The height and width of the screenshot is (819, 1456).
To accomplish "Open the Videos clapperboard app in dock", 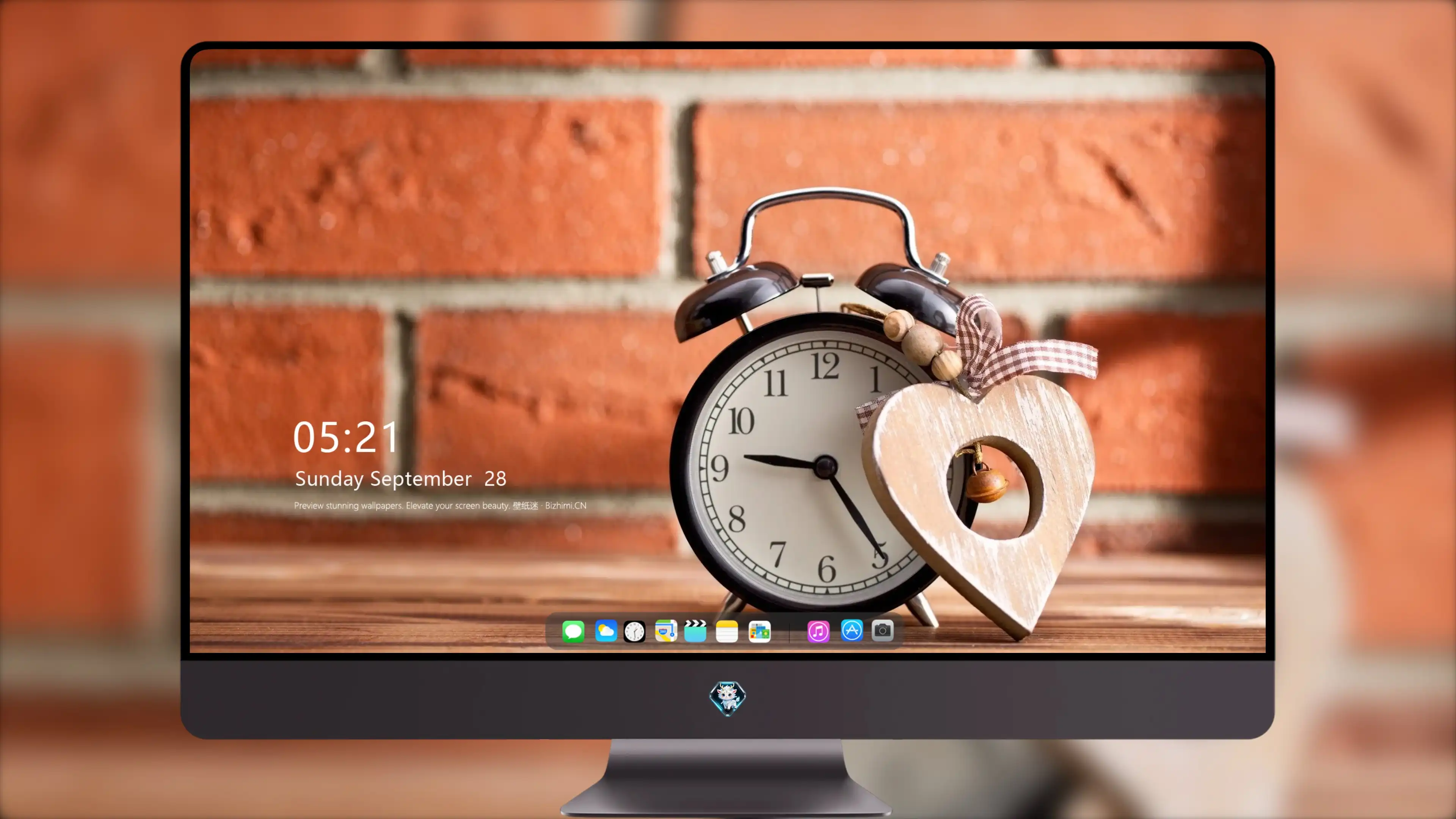I will (695, 631).
